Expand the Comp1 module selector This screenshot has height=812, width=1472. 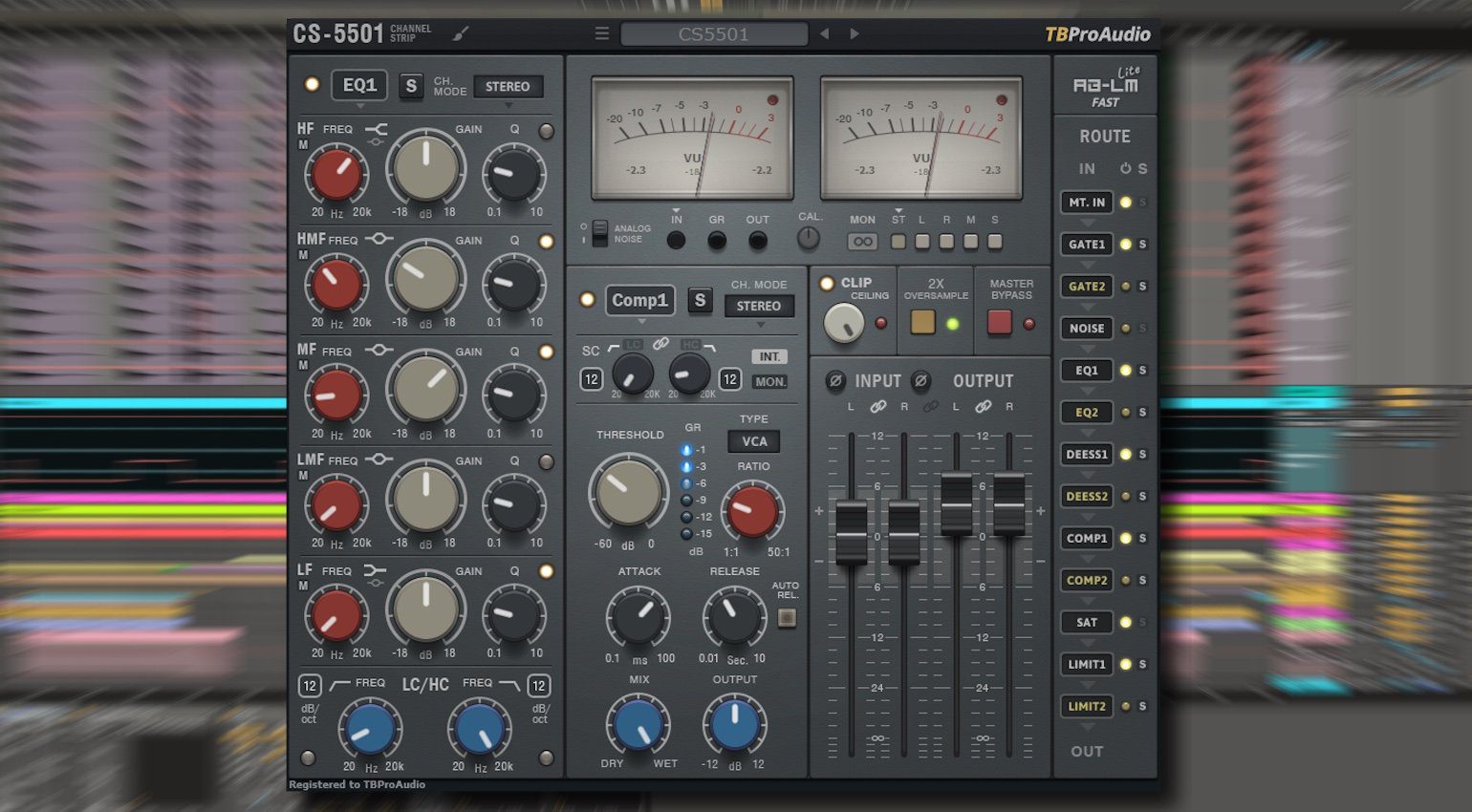click(x=639, y=301)
